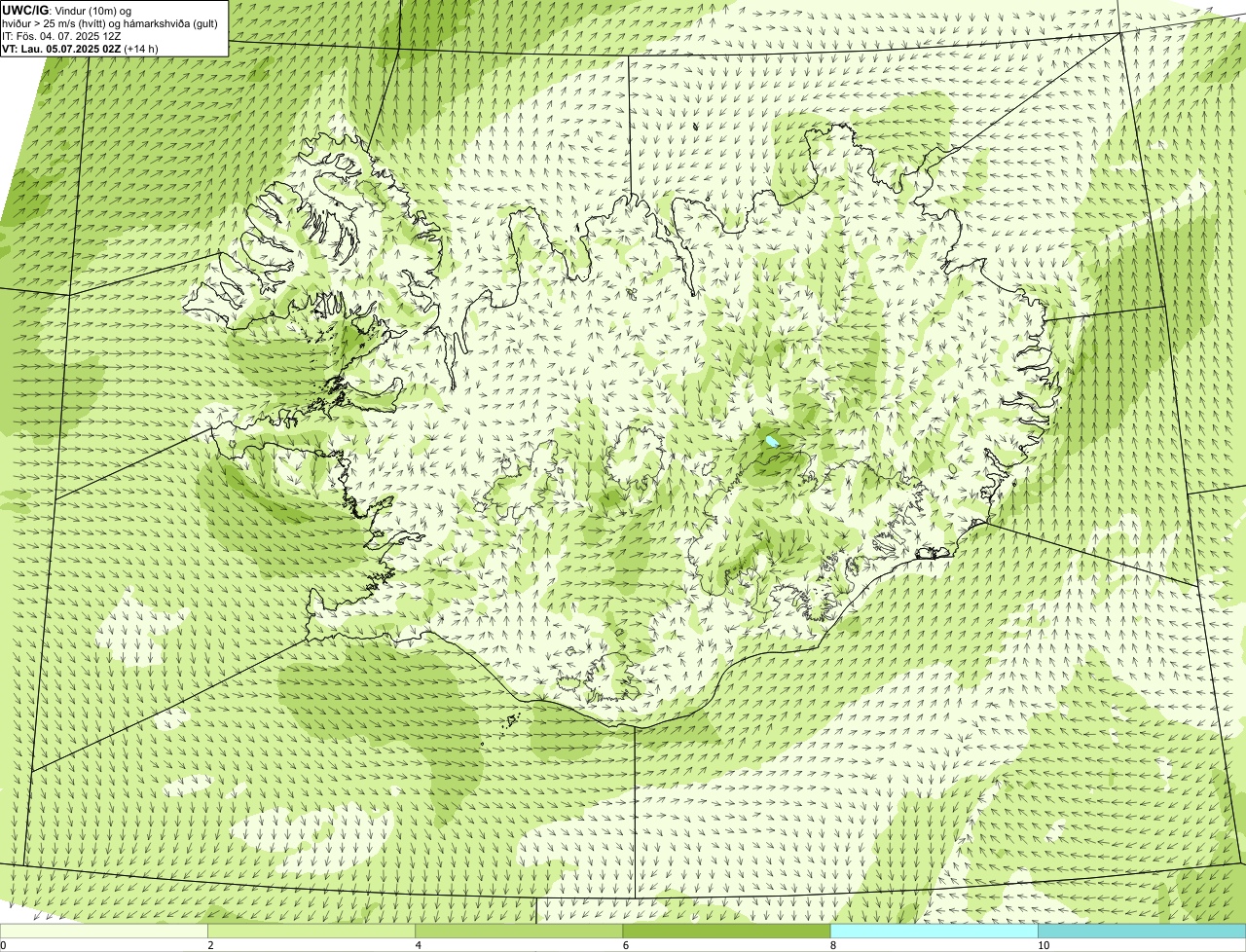Screen dimensions: 1246x952
Task: Click the scale label '10'
Action: 1043,945
